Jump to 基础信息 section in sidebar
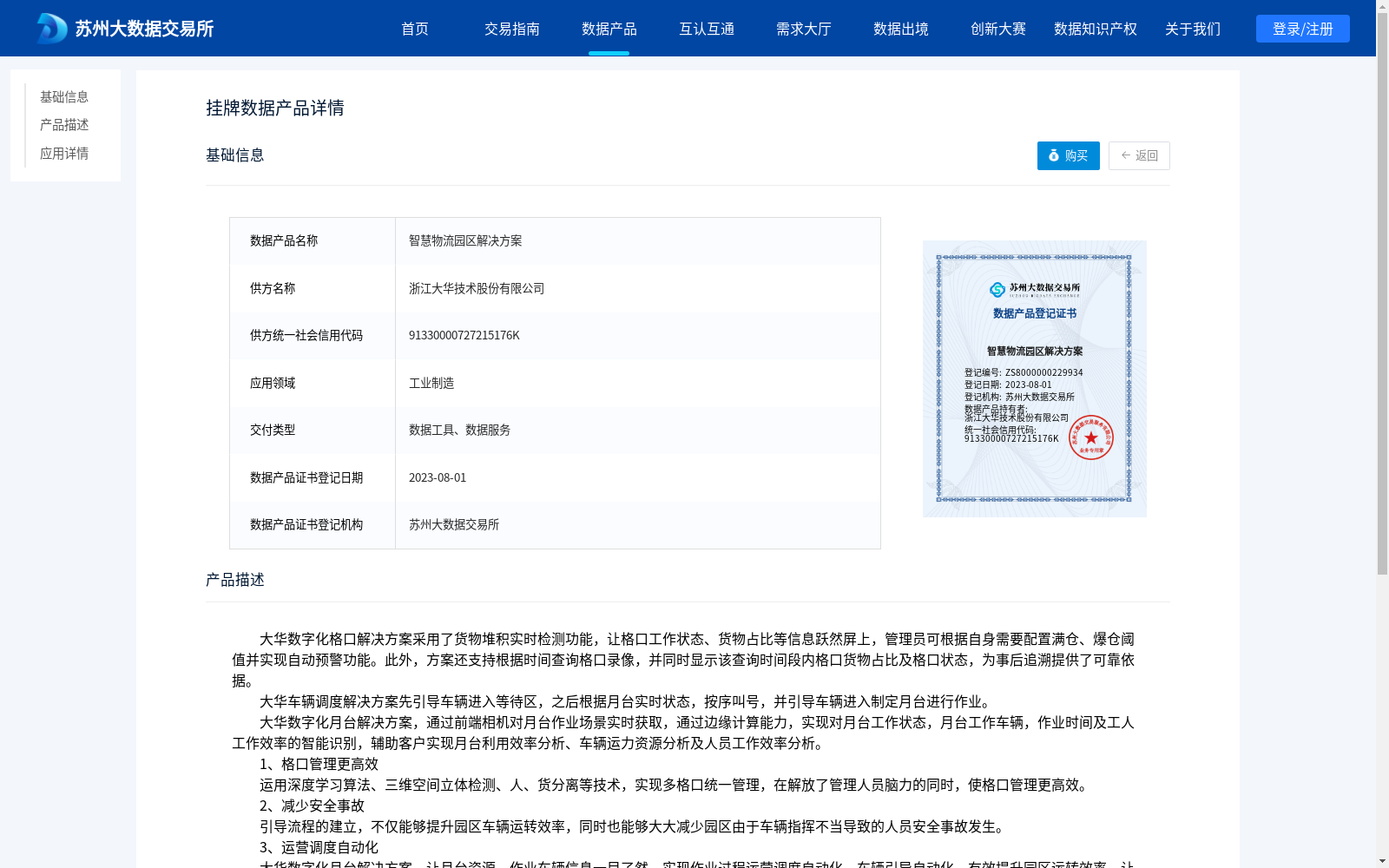Screen dimensions: 1389x868 click(x=64, y=96)
